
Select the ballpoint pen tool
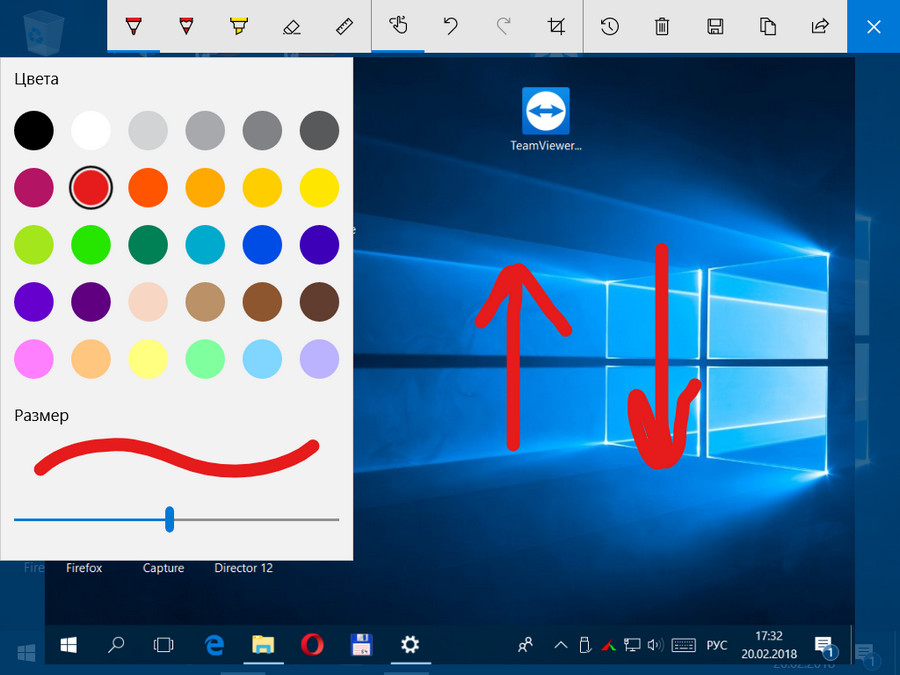[133, 26]
